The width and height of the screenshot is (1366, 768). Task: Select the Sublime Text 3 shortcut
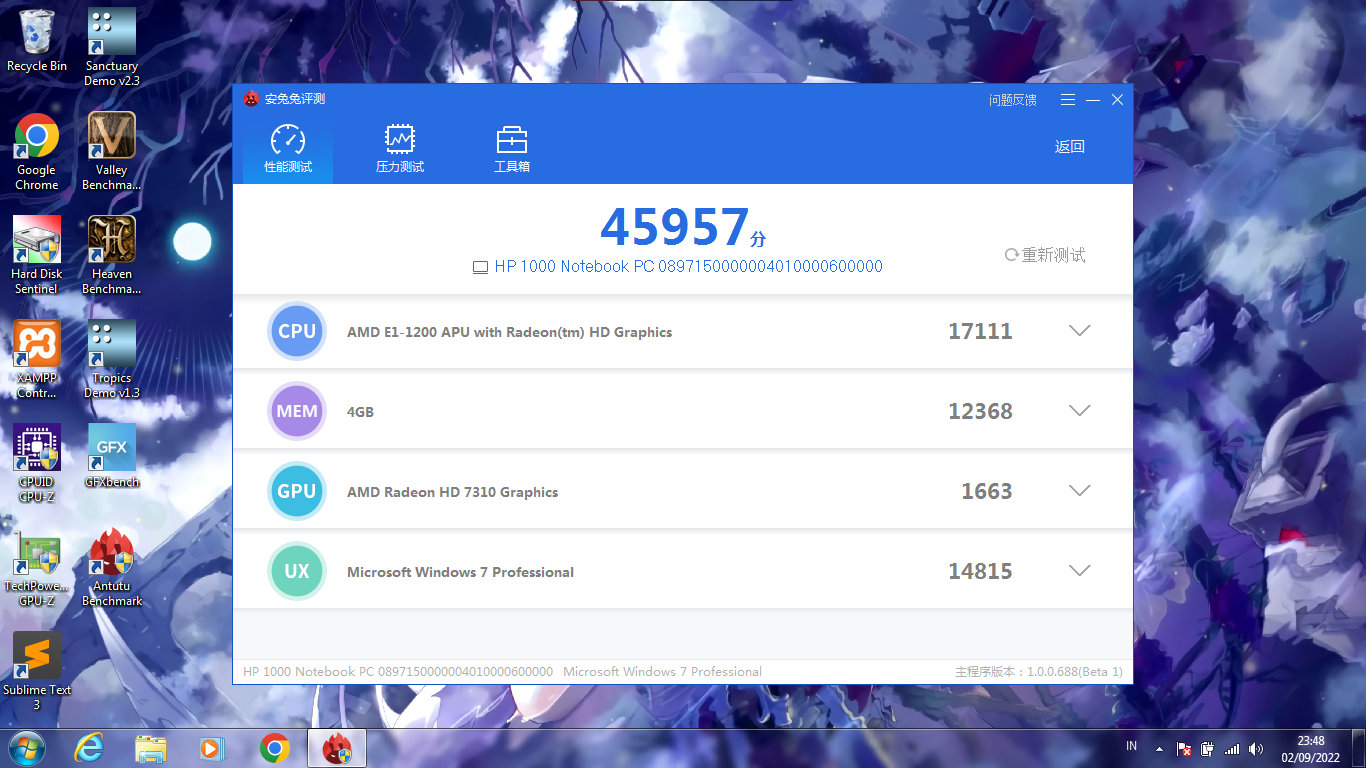click(x=37, y=671)
